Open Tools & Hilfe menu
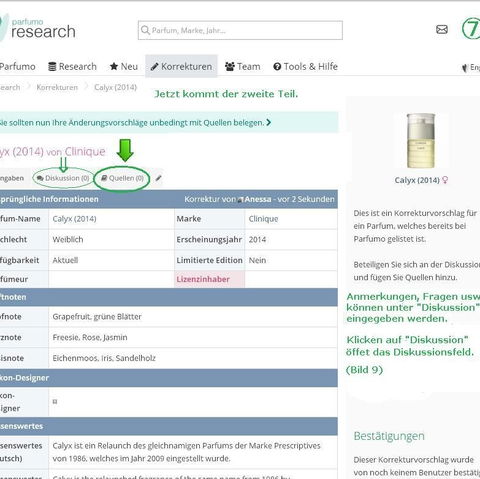 (x=305, y=67)
